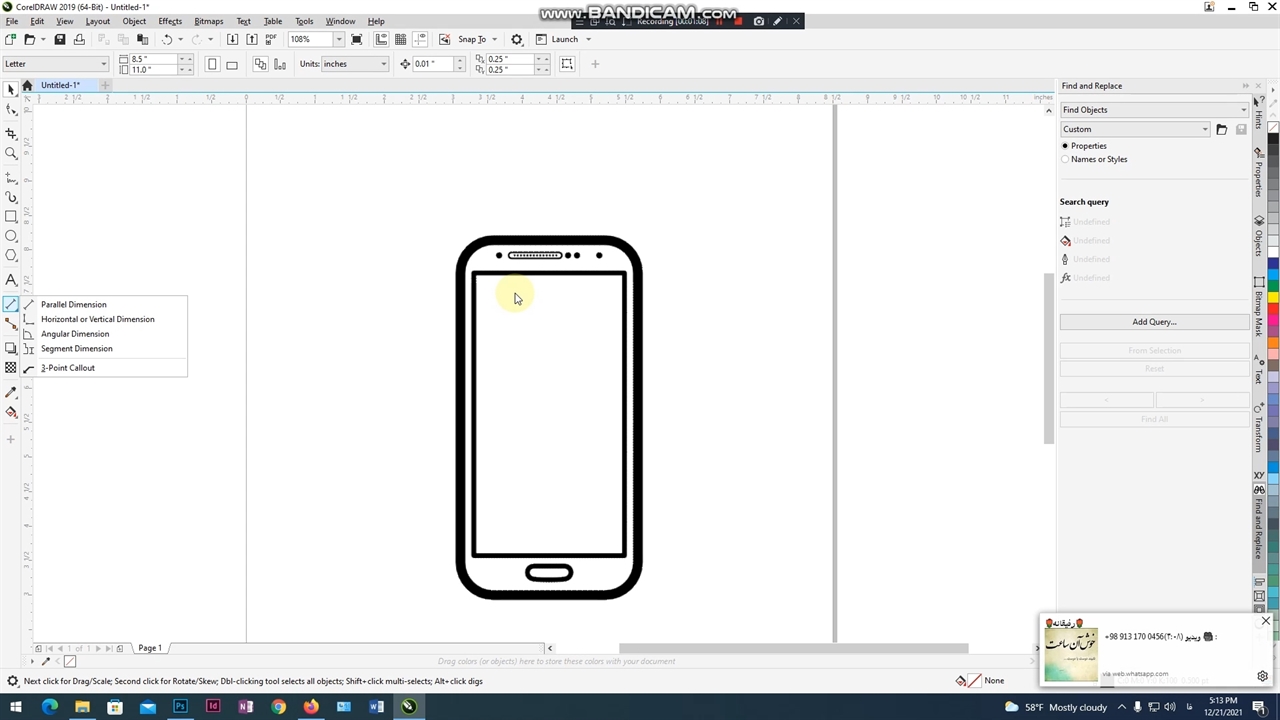Open the Units inches dropdown
1280x720 pixels.
click(x=382, y=64)
